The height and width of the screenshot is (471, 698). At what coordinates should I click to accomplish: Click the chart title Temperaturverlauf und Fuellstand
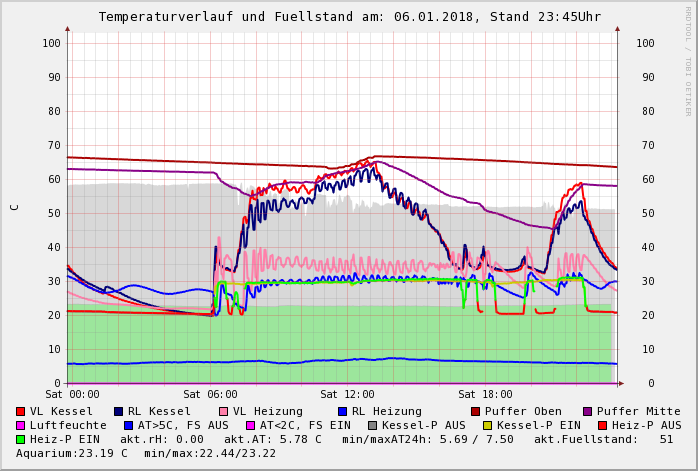226,17
